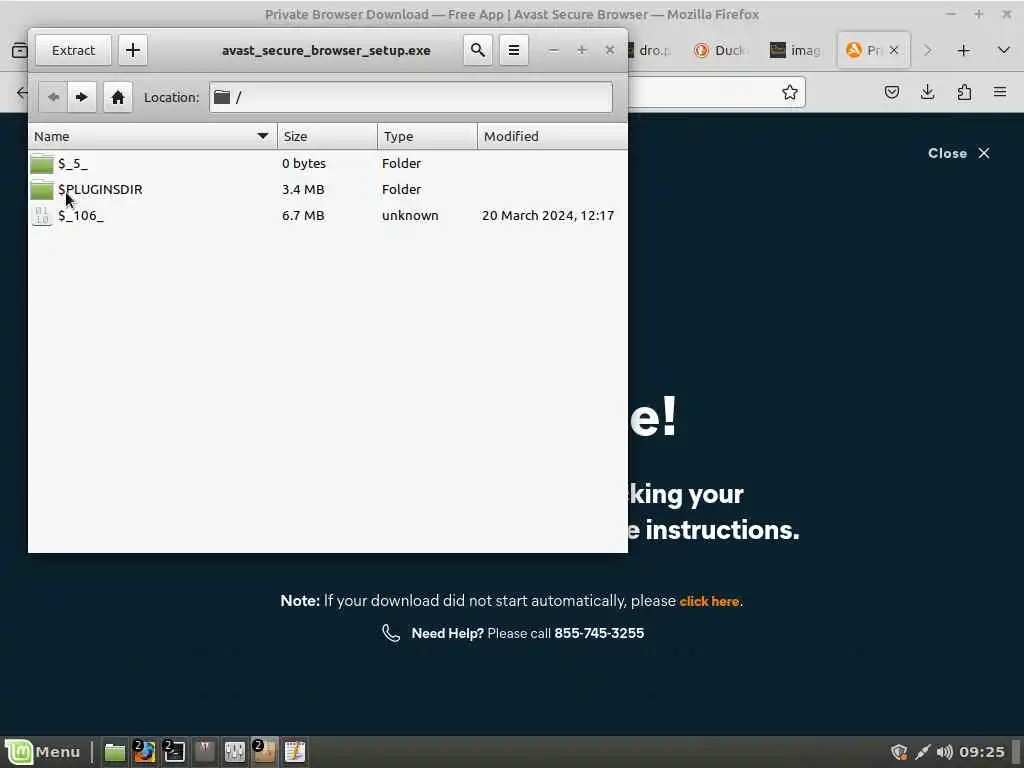
Task: Go back in archive location history
Action: click(54, 97)
